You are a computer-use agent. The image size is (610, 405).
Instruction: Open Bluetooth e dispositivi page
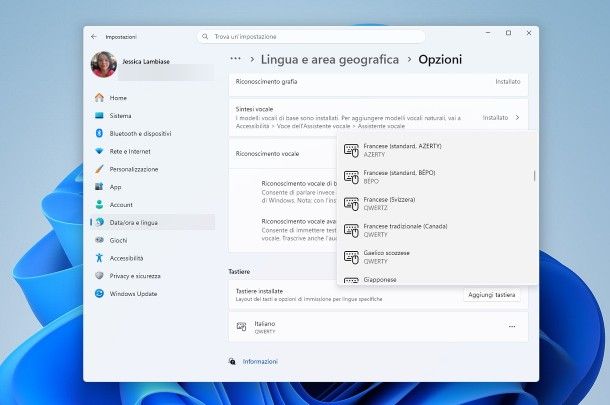coord(153,133)
